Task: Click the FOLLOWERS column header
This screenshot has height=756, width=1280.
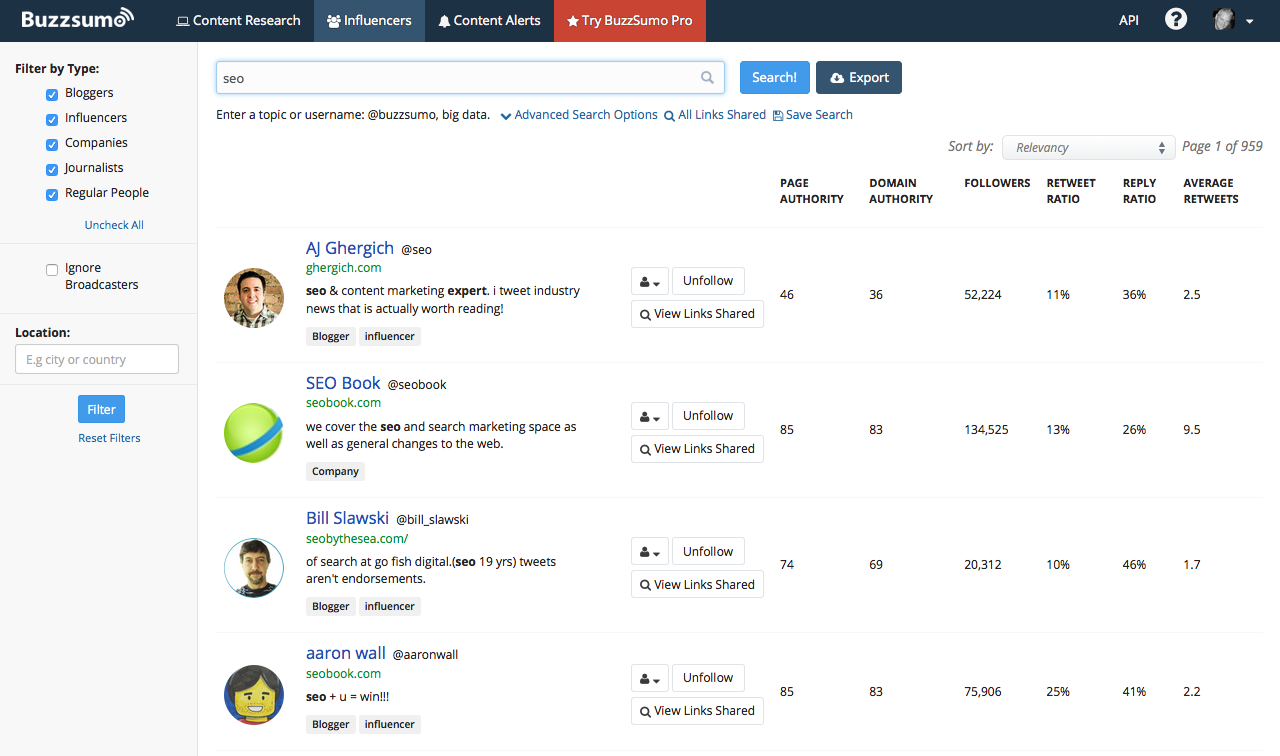Action: 997,183
